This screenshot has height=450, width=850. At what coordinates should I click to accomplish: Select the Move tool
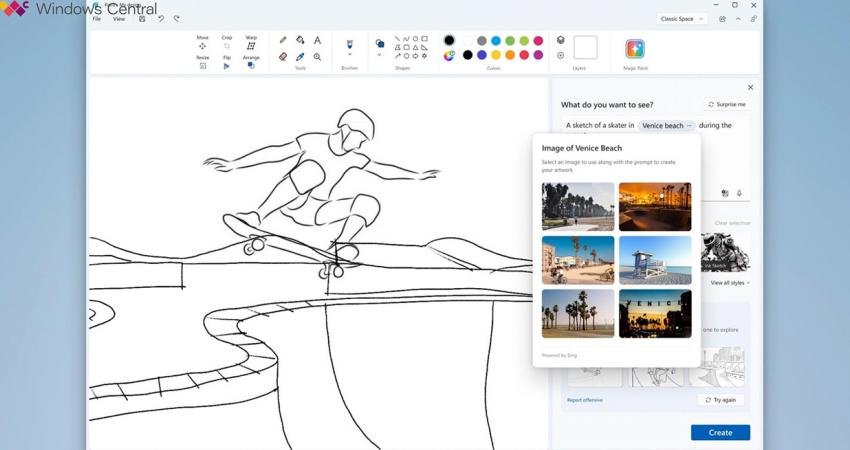(x=202, y=42)
